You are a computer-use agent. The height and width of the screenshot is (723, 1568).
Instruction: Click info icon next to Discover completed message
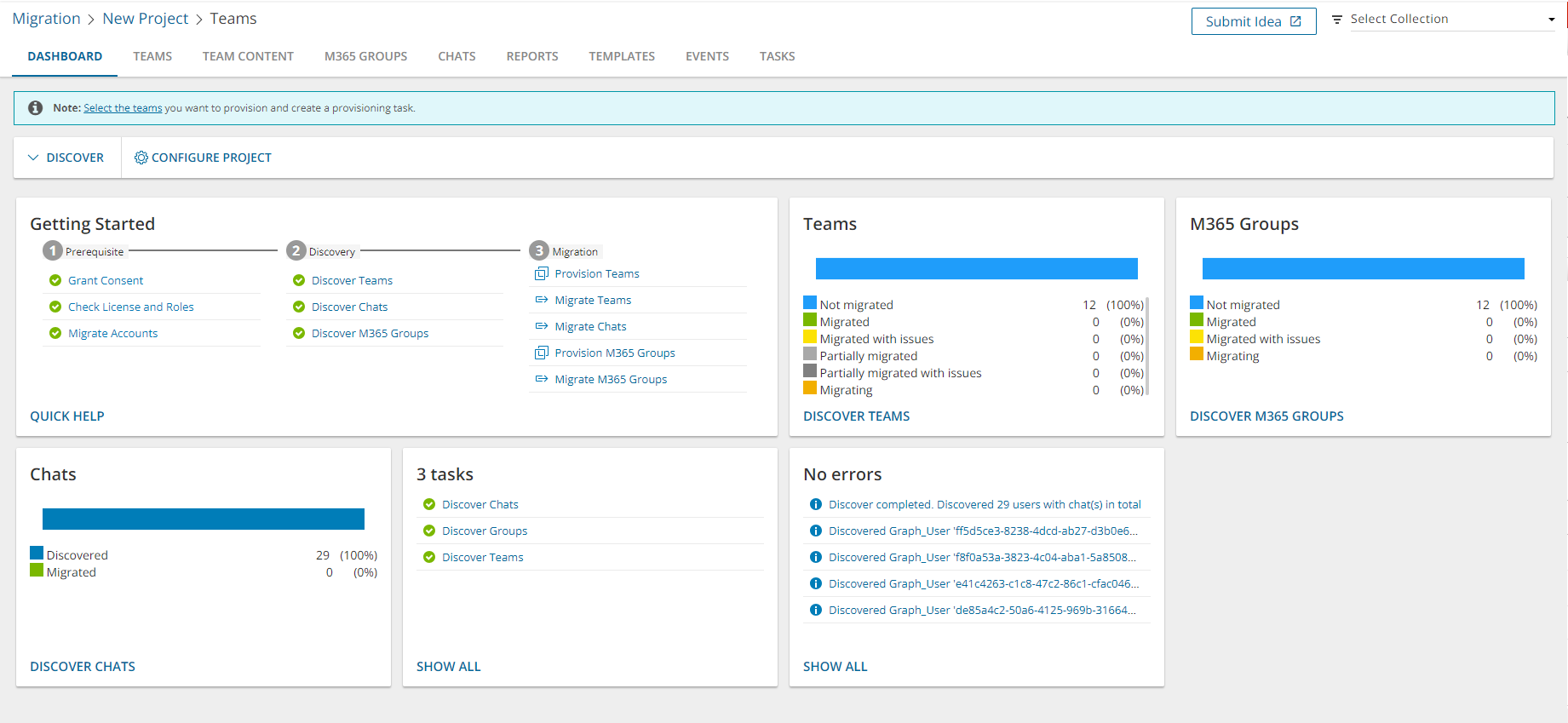coord(816,504)
